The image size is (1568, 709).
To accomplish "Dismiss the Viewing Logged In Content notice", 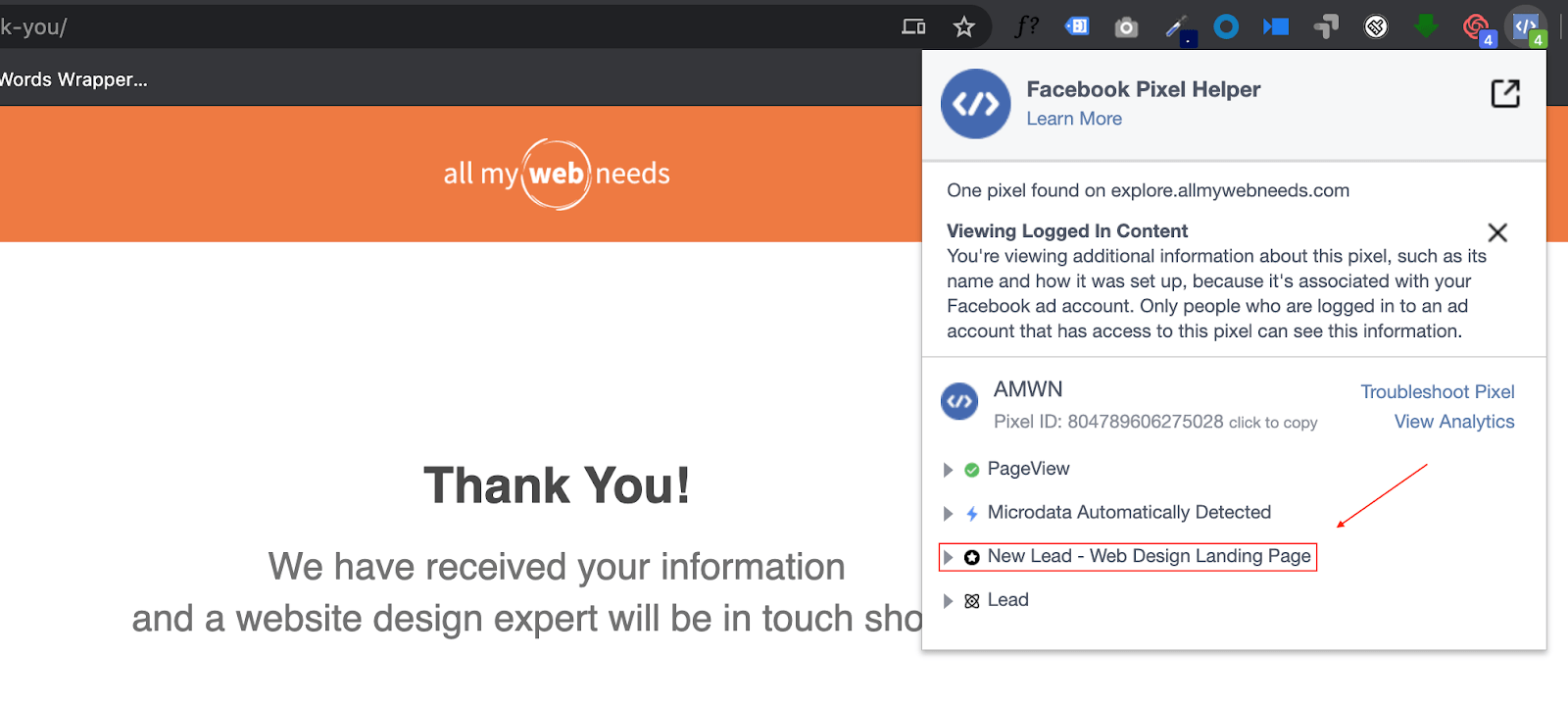I will point(1497,232).
